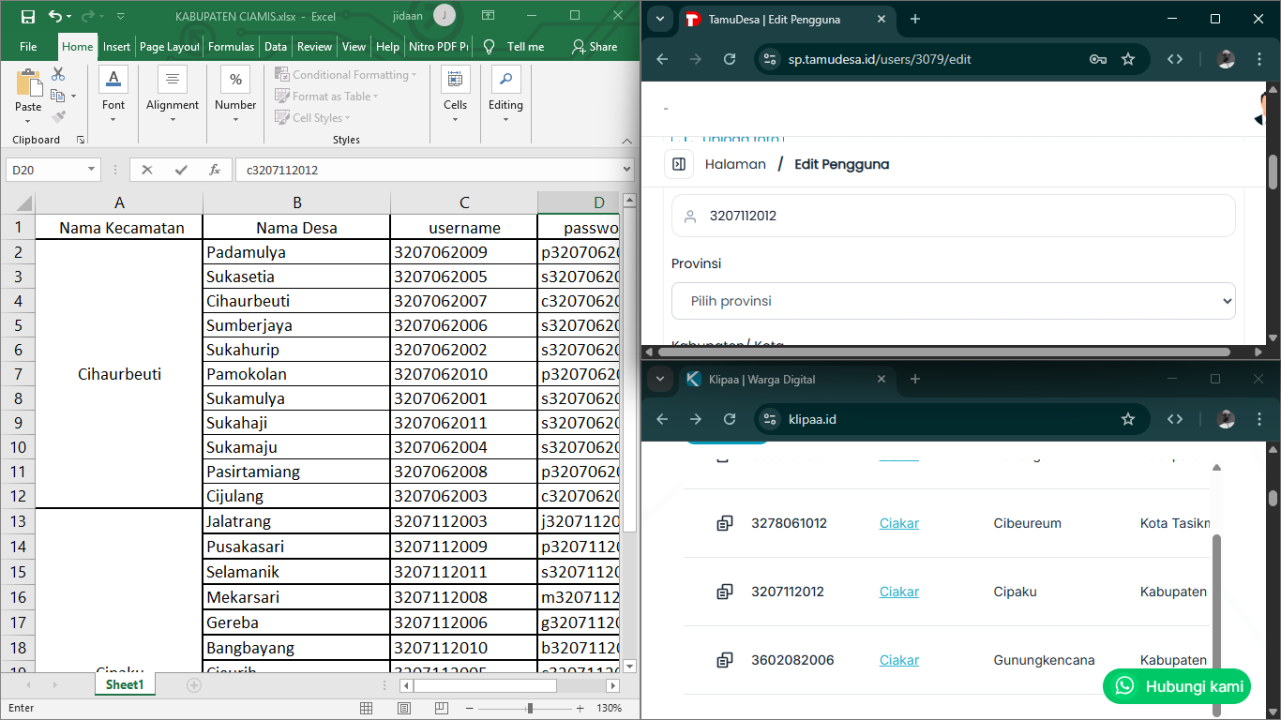Click the Ciakar link for Gunungkencana
1281x720 pixels.
tap(899, 660)
